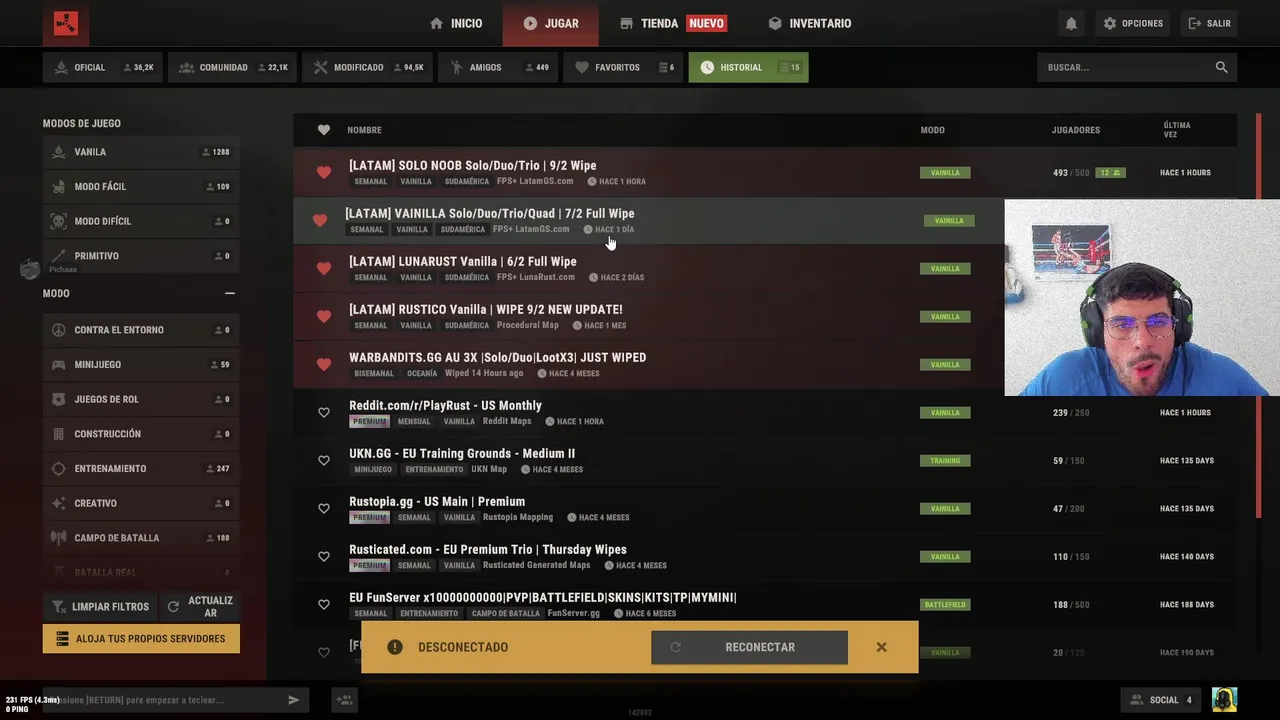Filter by VANILA game mode
This screenshot has height=720, width=1280.
click(x=141, y=152)
